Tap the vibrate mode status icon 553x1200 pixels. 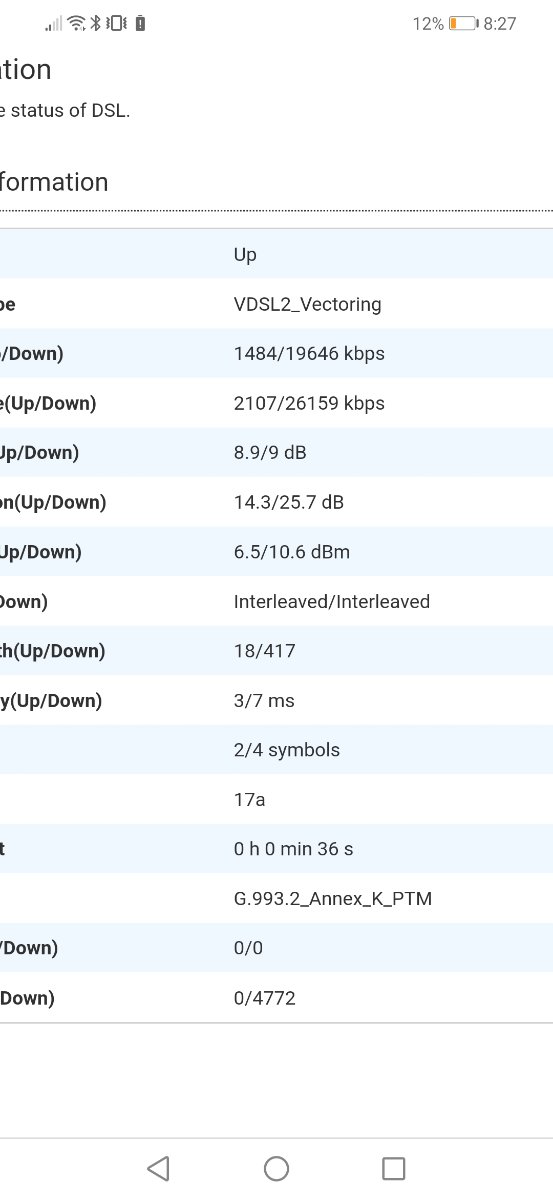tap(117, 23)
